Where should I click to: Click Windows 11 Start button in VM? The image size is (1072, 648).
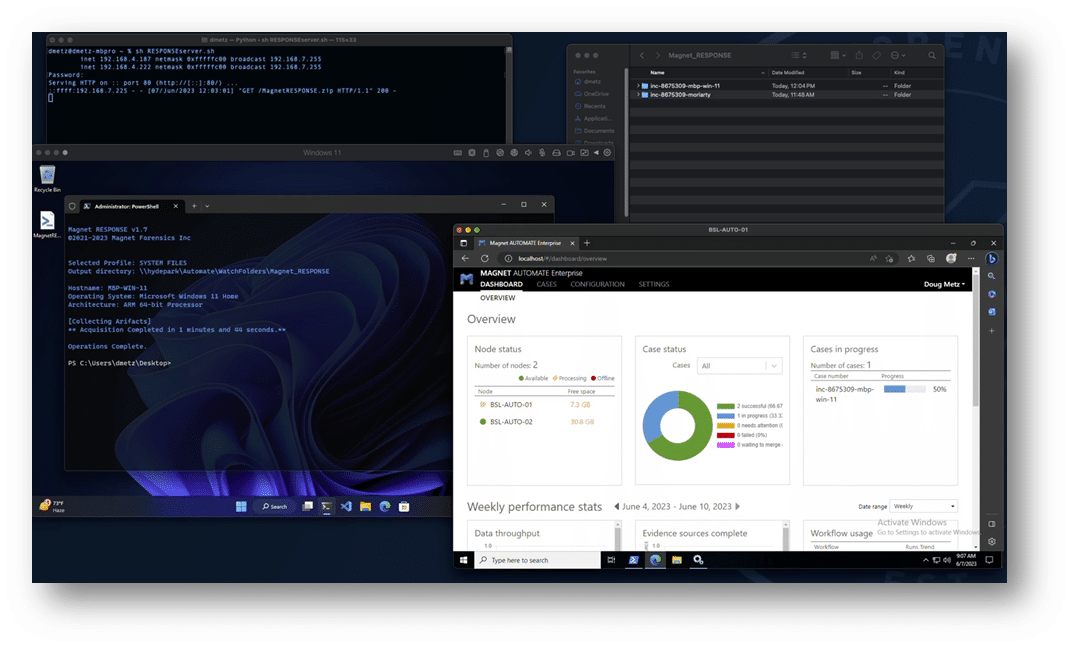241,507
